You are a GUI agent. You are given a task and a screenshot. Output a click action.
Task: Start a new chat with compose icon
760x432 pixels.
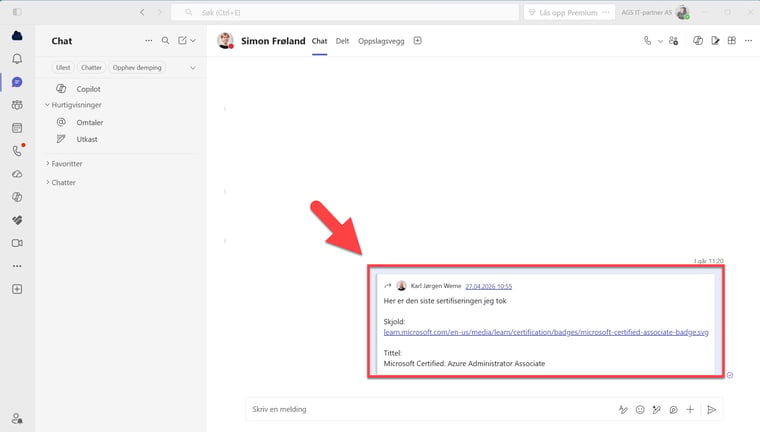tap(182, 41)
